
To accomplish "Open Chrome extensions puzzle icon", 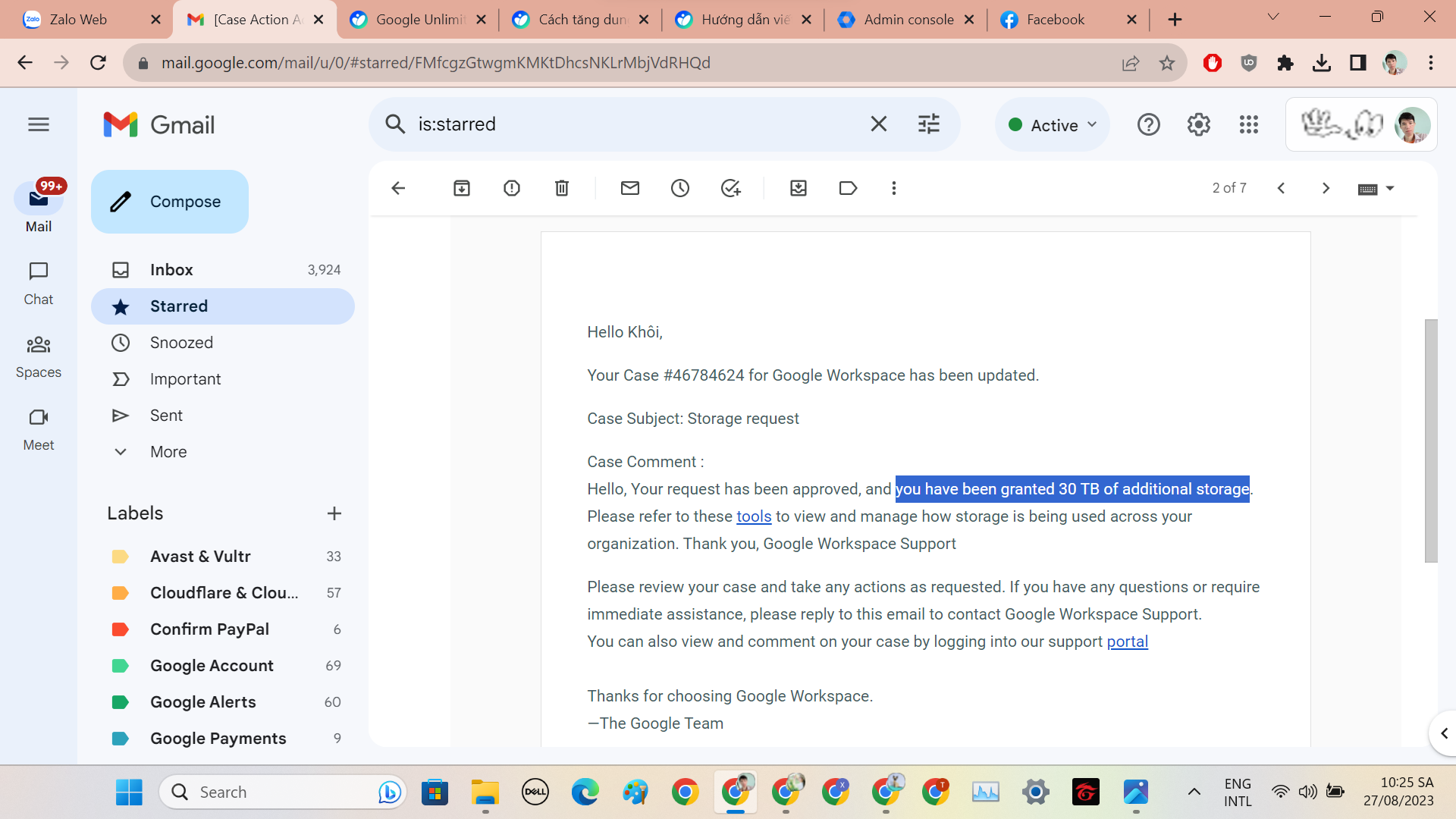I will [1285, 63].
